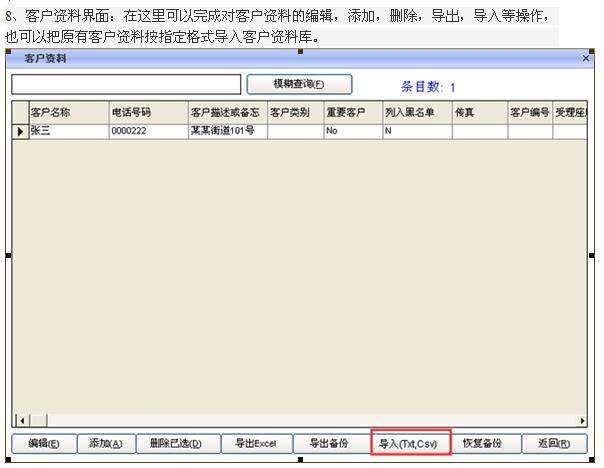
Task: Click the 导出备份 button
Action: pos(331,443)
